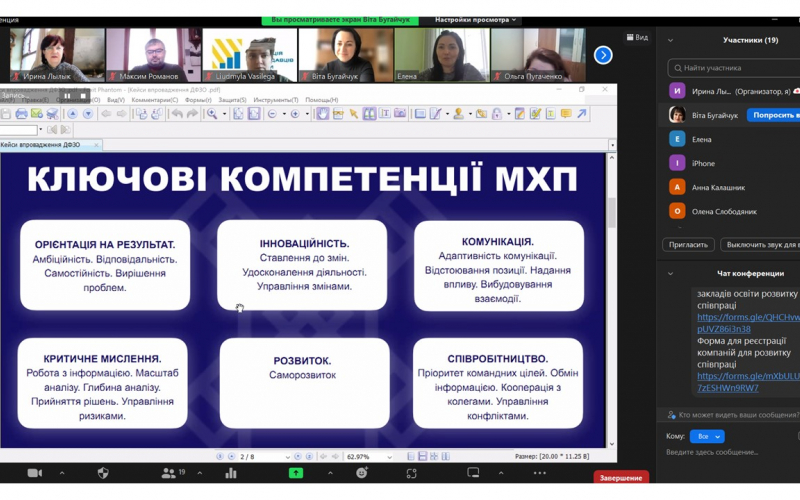Open the three-dots More menu in Zoom
The height and width of the screenshot is (500, 800).
(x=539, y=473)
